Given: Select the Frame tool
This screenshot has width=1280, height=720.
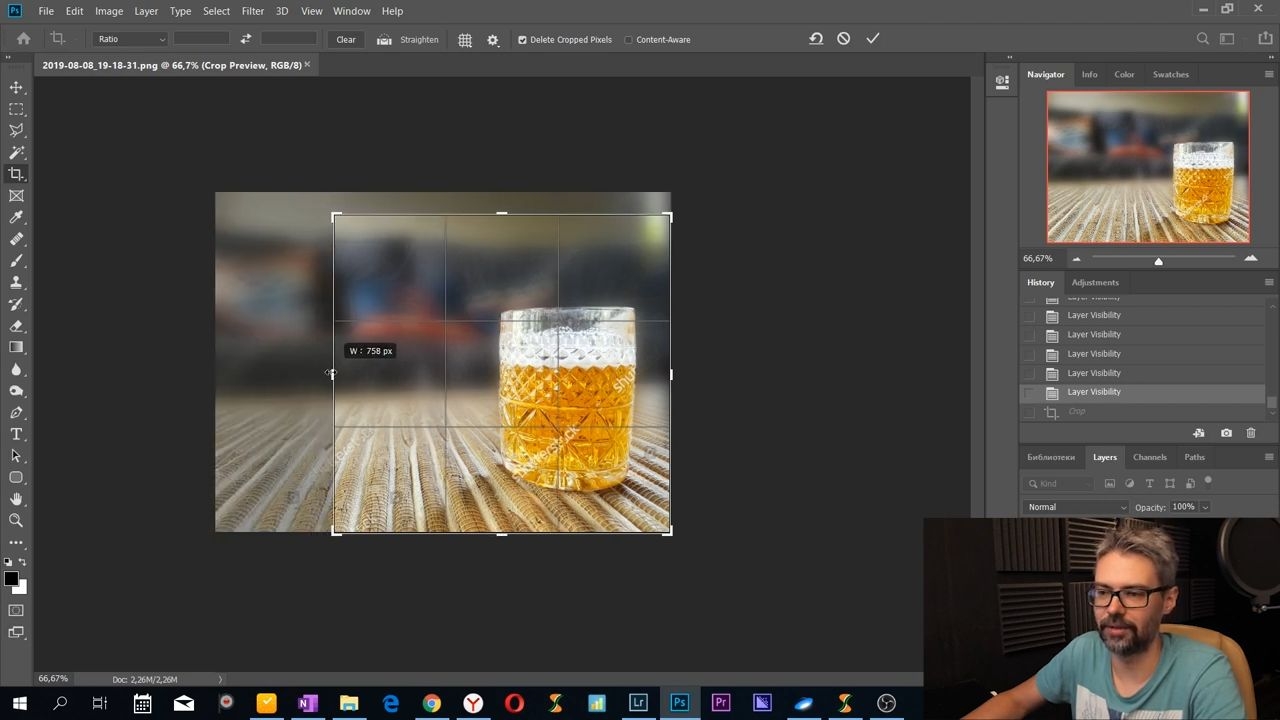Looking at the screenshot, I should [16, 196].
